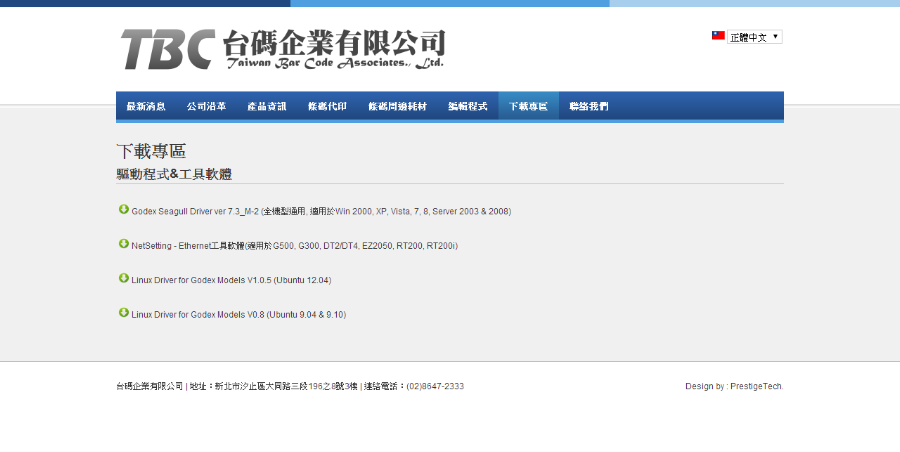Click the TBC company logo
The height and width of the screenshot is (452, 900).
(281, 48)
